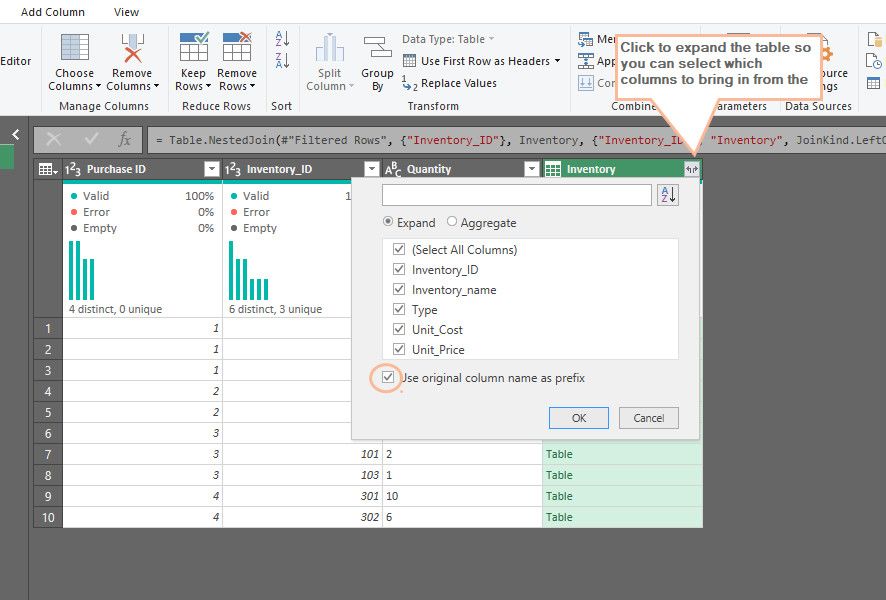Uncheck the Inventory_name checkbox
Image resolution: width=886 pixels, height=600 pixels.
[x=399, y=289]
